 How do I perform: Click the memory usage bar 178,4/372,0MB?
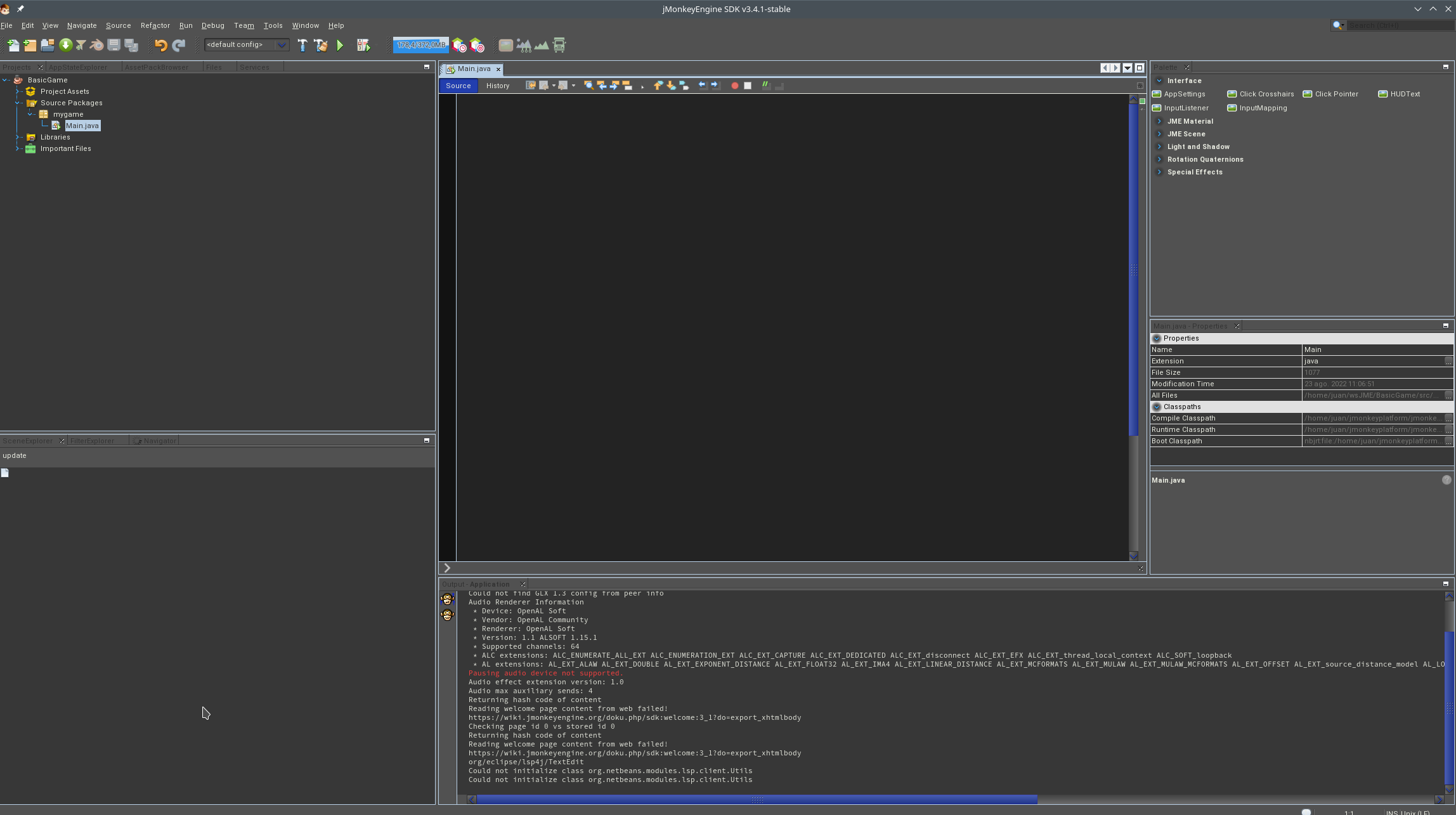pyautogui.click(x=420, y=45)
